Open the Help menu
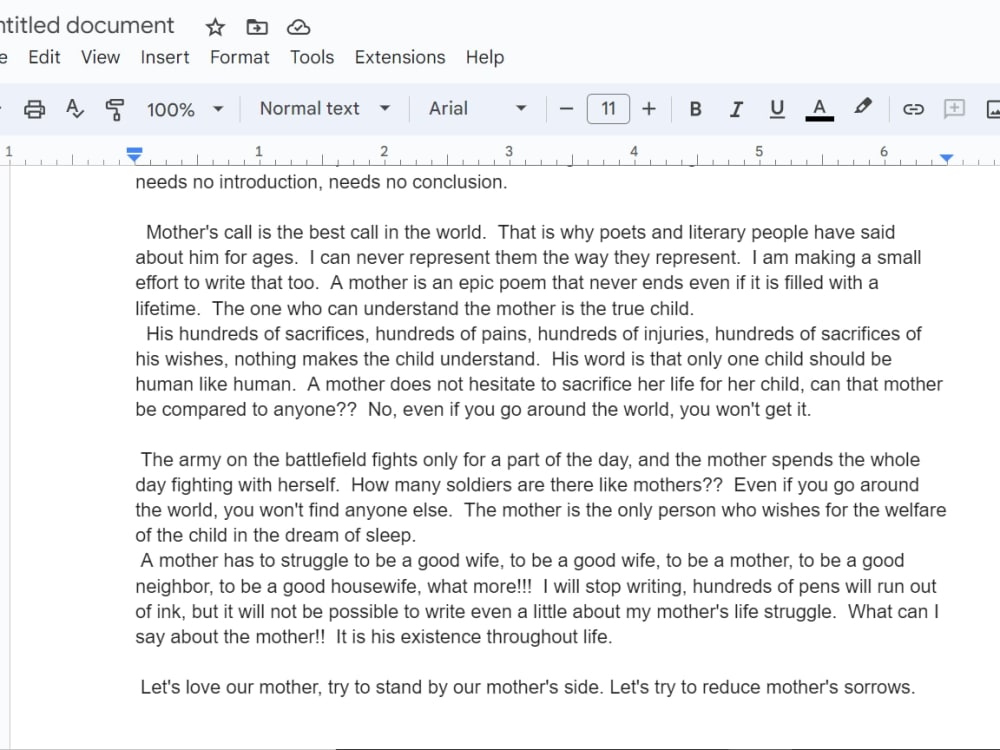Screen dimensions: 1000x750 [x=485, y=57]
